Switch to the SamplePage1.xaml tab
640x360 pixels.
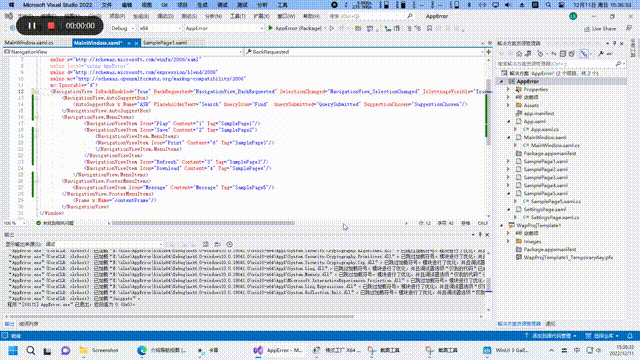coord(165,43)
